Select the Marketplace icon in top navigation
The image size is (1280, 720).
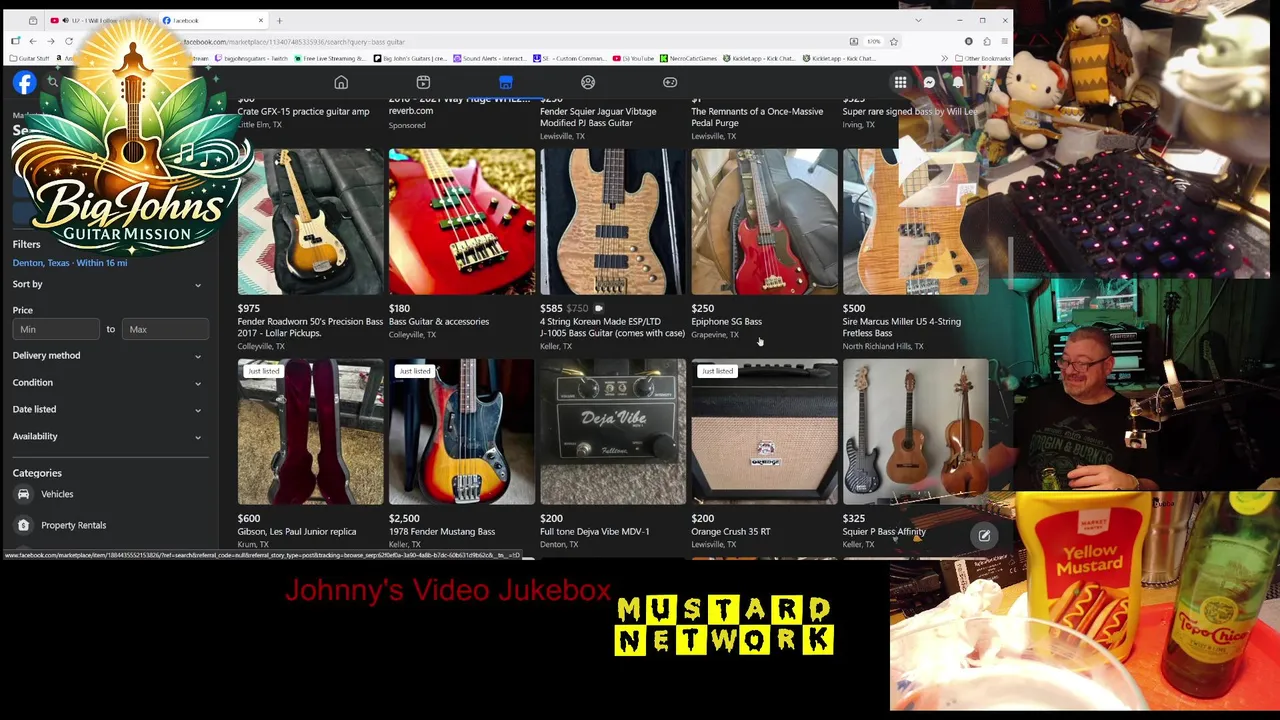coord(506,83)
